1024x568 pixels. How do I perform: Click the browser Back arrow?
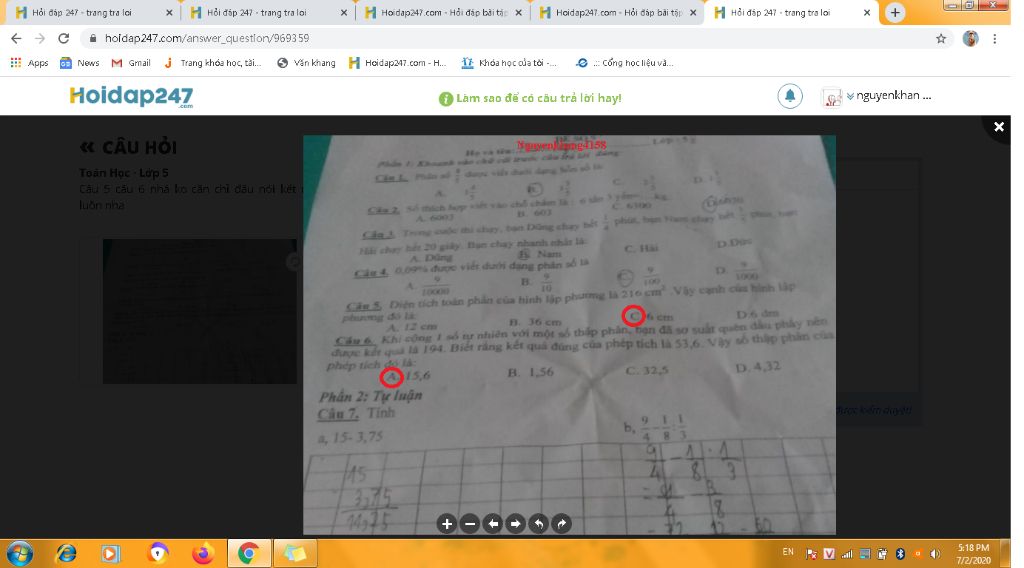point(16,39)
